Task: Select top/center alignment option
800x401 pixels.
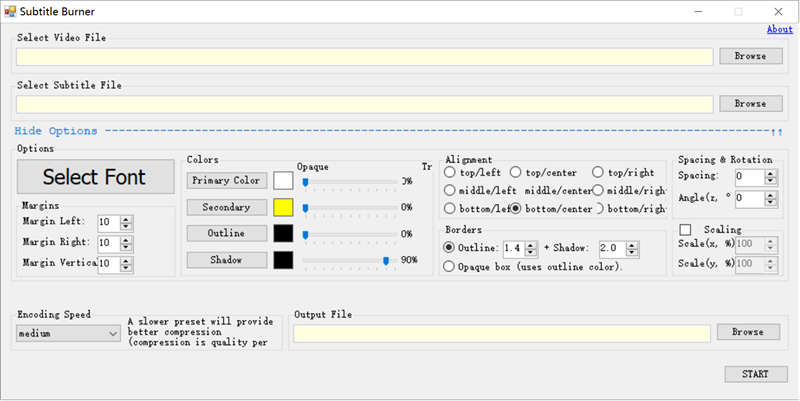Action: pyautogui.click(x=516, y=173)
